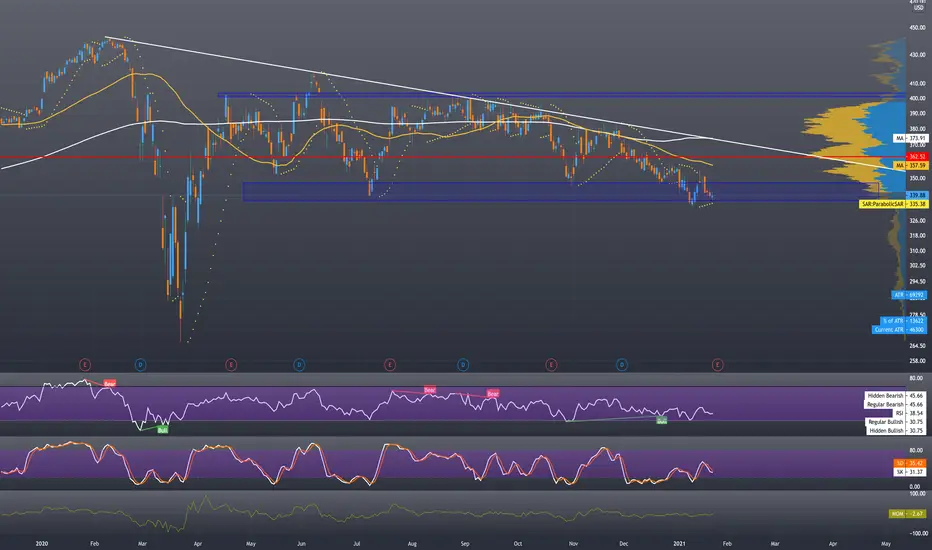The height and width of the screenshot is (550, 932).
Task: Click the 400.00 price axis label
Action: 917,98
